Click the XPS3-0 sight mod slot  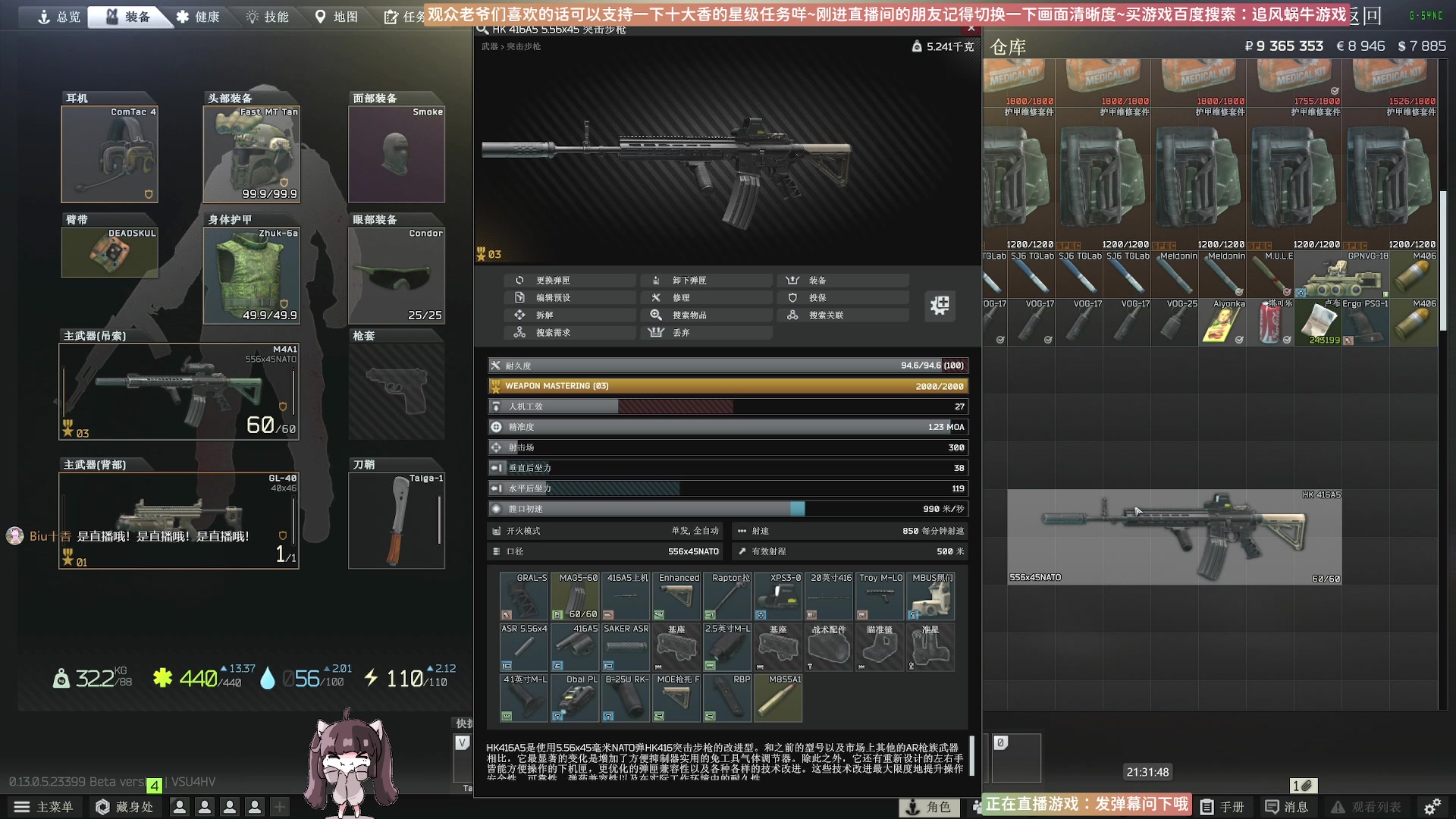click(x=779, y=596)
